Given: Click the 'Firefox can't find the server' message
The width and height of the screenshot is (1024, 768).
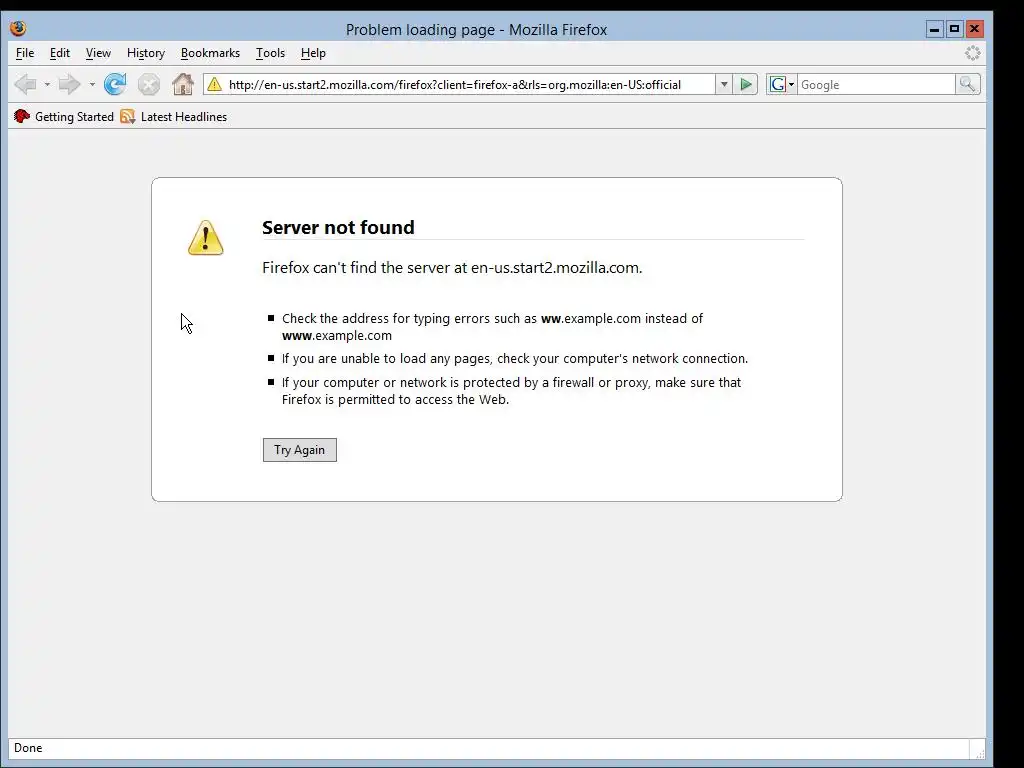Looking at the screenshot, I should click(452, 268).
